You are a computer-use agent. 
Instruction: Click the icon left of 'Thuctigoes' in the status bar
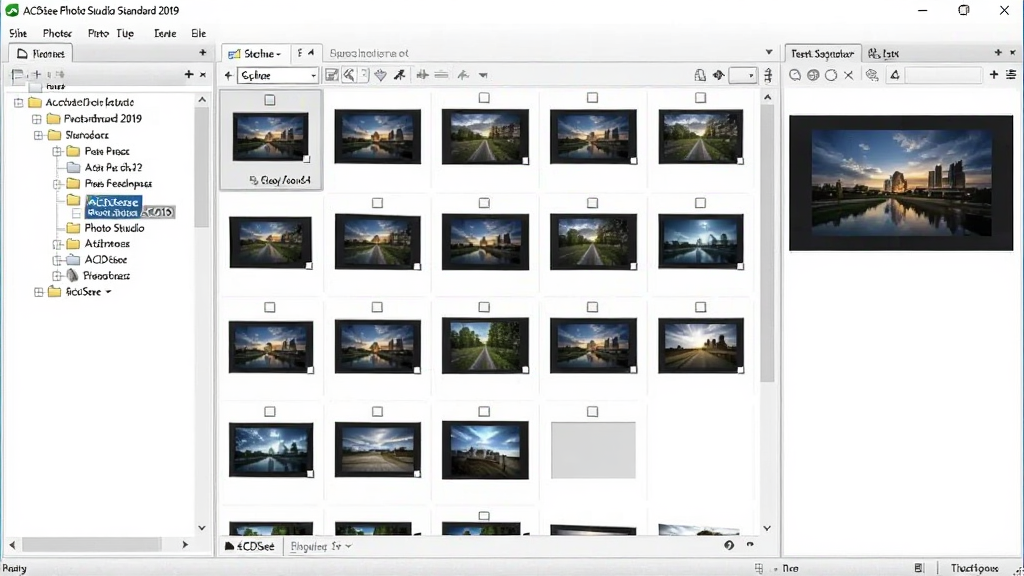click(x=919, y=568)
